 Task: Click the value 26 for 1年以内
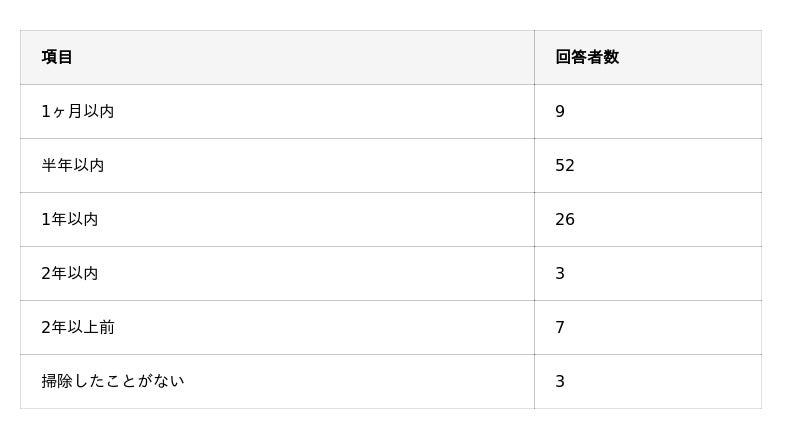(565, 219)
